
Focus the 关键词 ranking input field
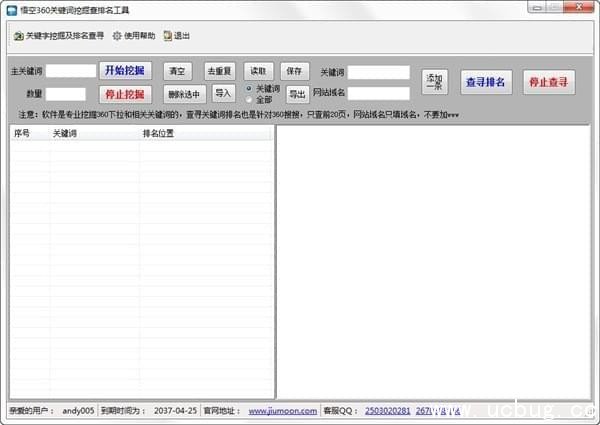pos(378,72)
